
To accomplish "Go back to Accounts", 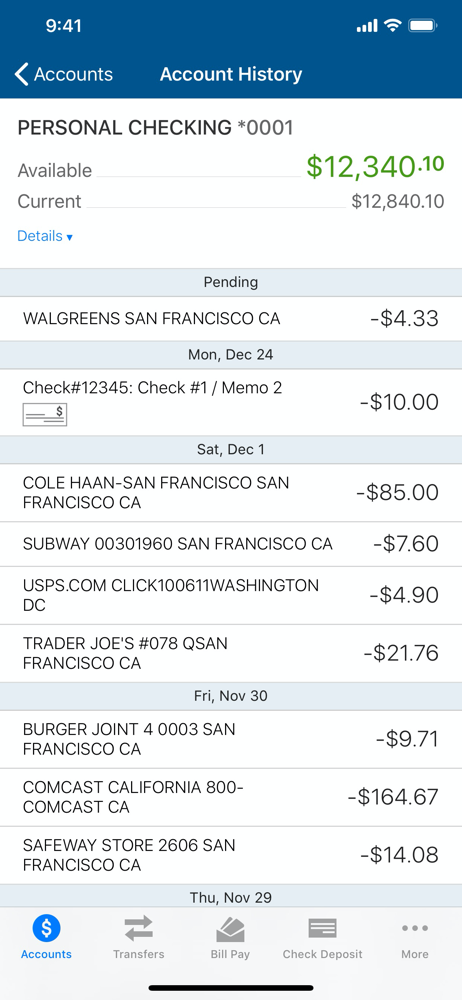I will tap(63, 74).
